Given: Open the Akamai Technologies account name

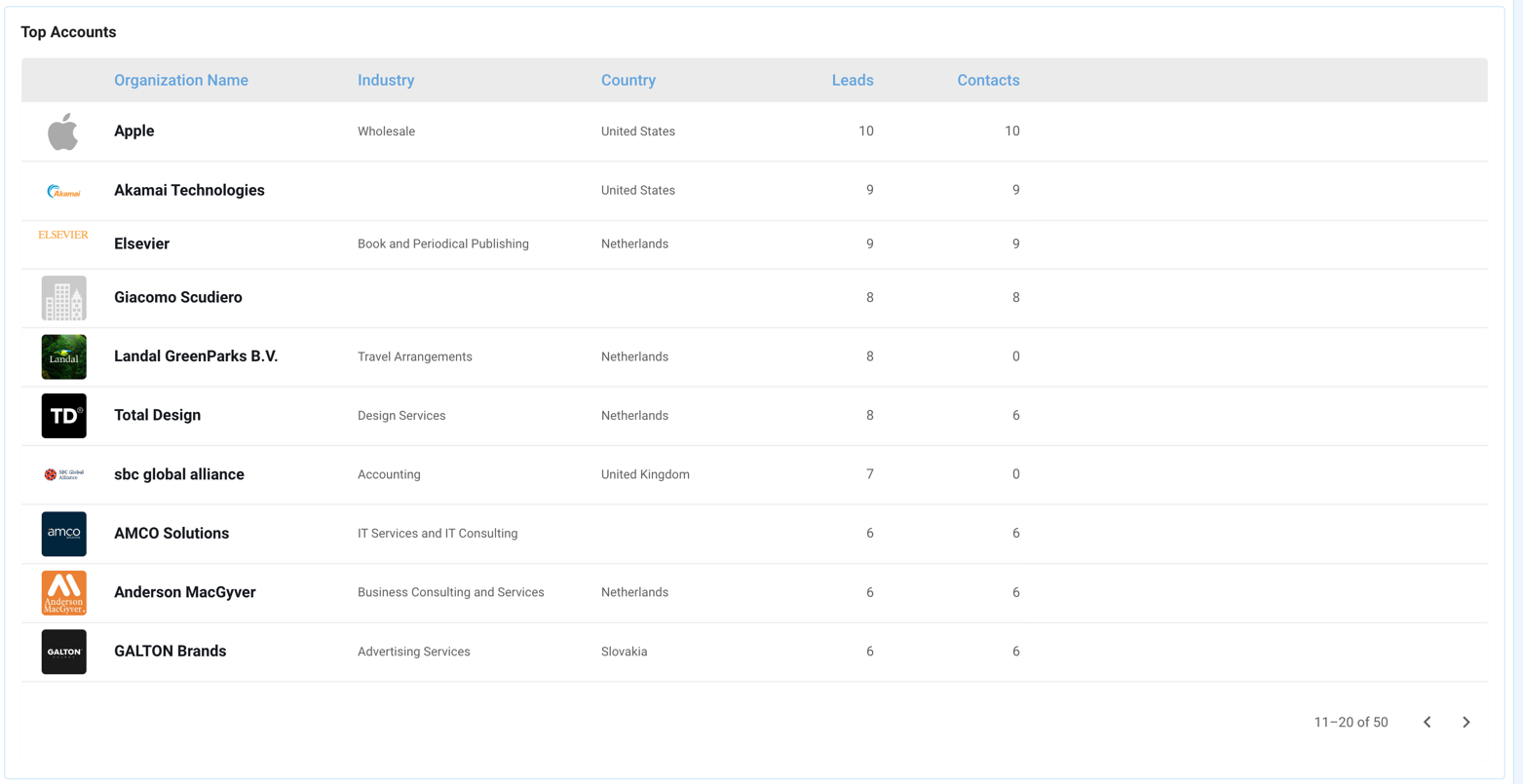Looking at the screenshot, I should point(189,190).
